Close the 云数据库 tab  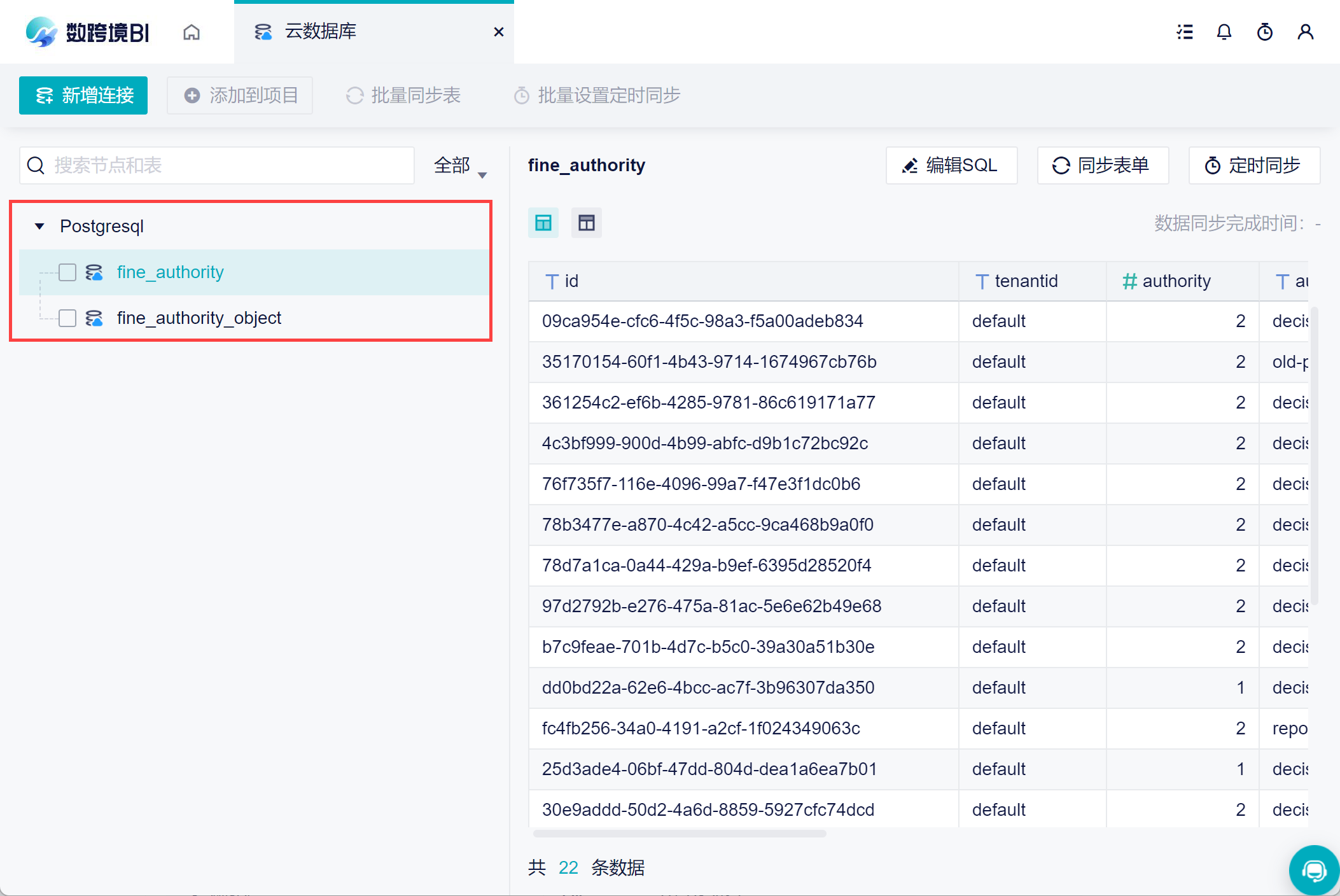pyautogui.click(x=499, y=32)
